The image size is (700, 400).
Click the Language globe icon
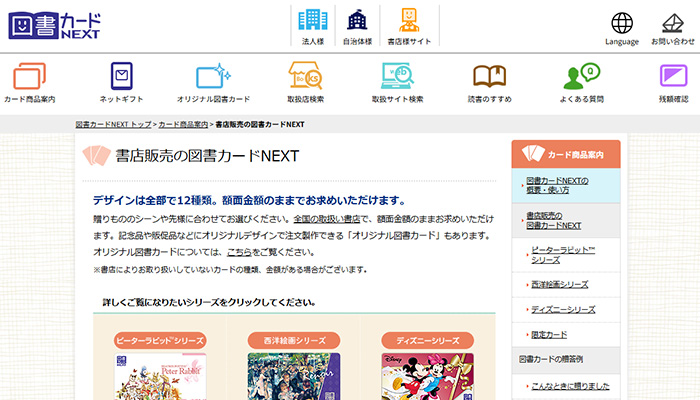pos(622,23)
